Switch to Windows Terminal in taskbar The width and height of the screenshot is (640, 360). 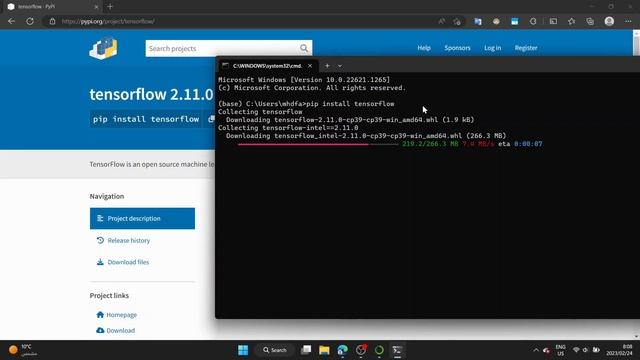coord(397,350)
